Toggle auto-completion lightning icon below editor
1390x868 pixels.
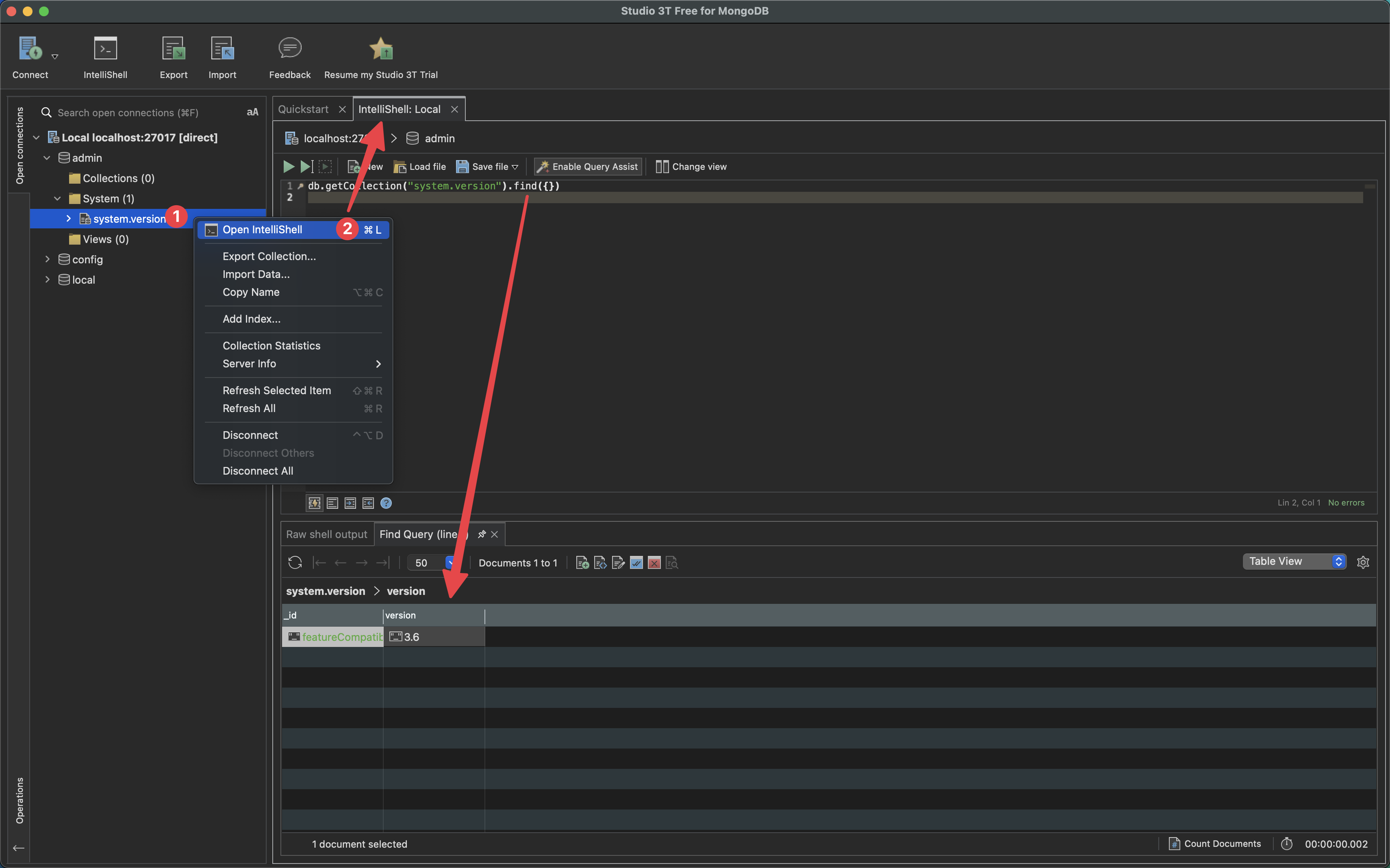point(314,503)
